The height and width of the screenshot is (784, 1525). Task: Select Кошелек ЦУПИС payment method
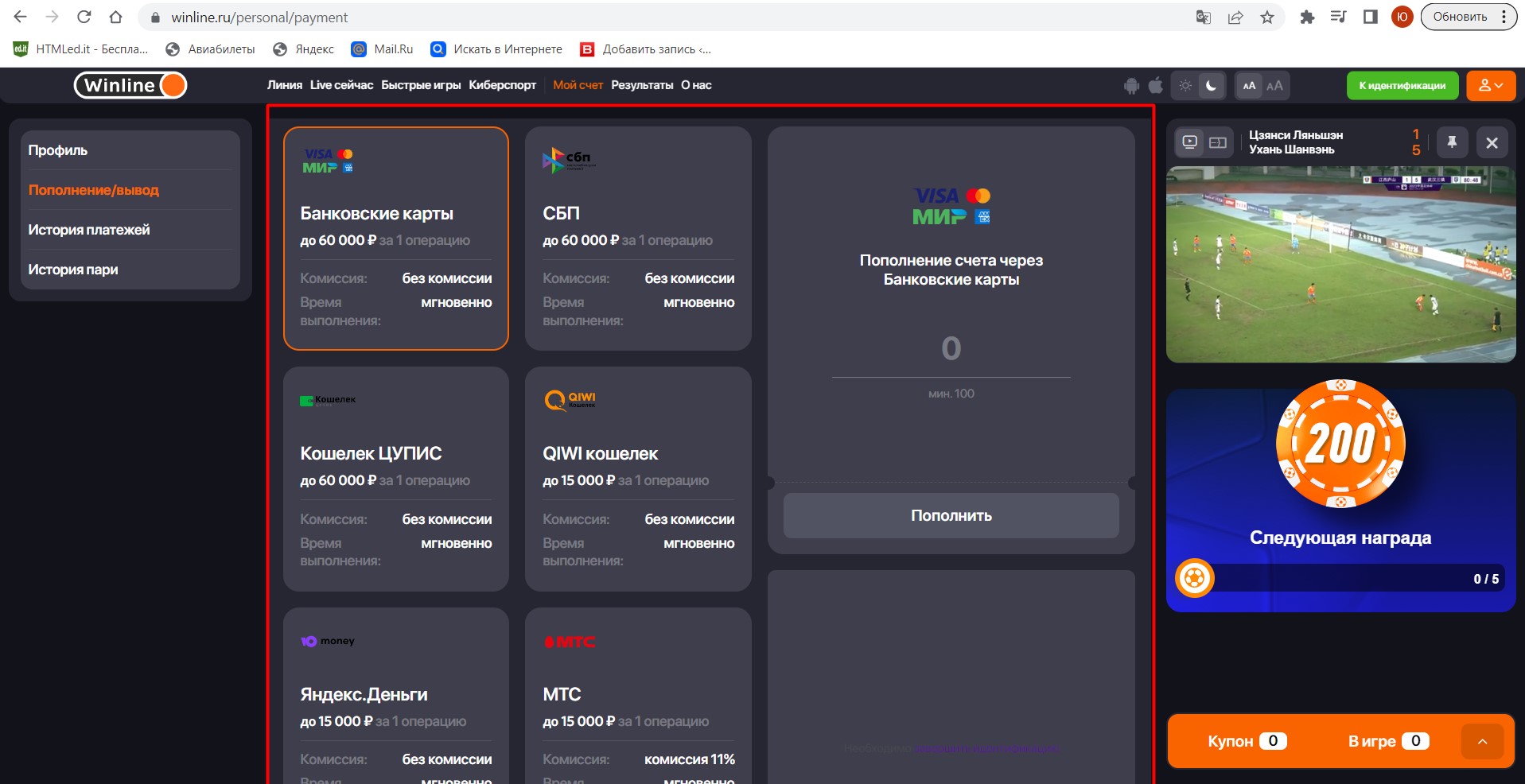[396, 479]
